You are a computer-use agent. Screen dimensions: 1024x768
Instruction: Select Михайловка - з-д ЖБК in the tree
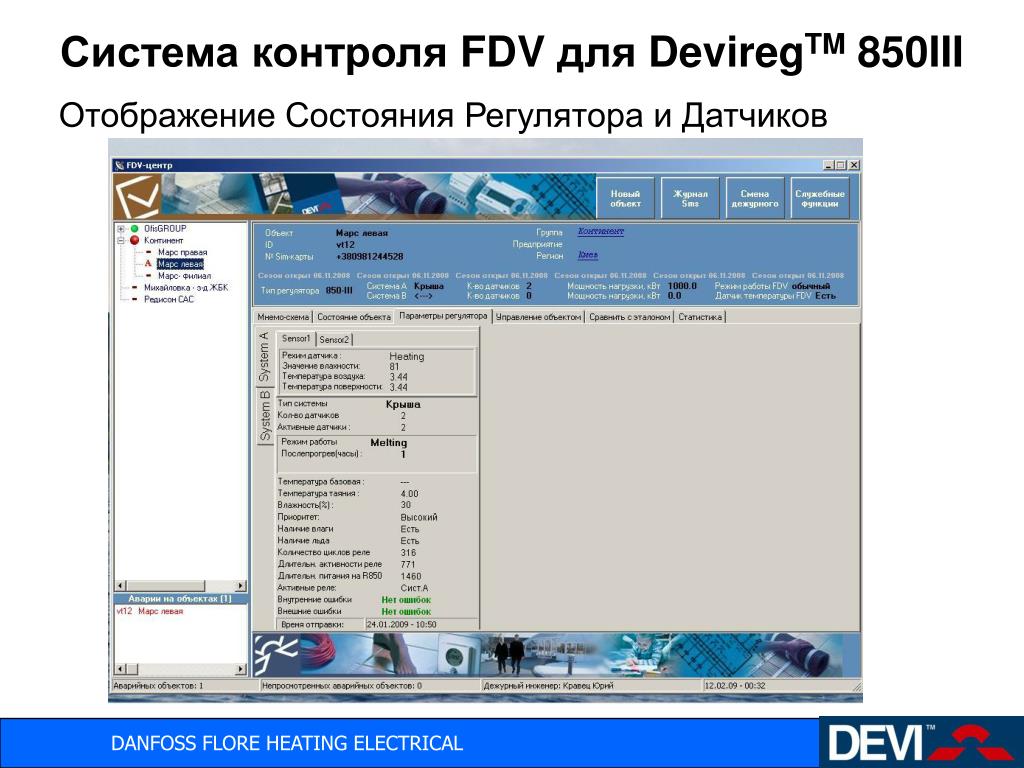[x=186, y=287]
